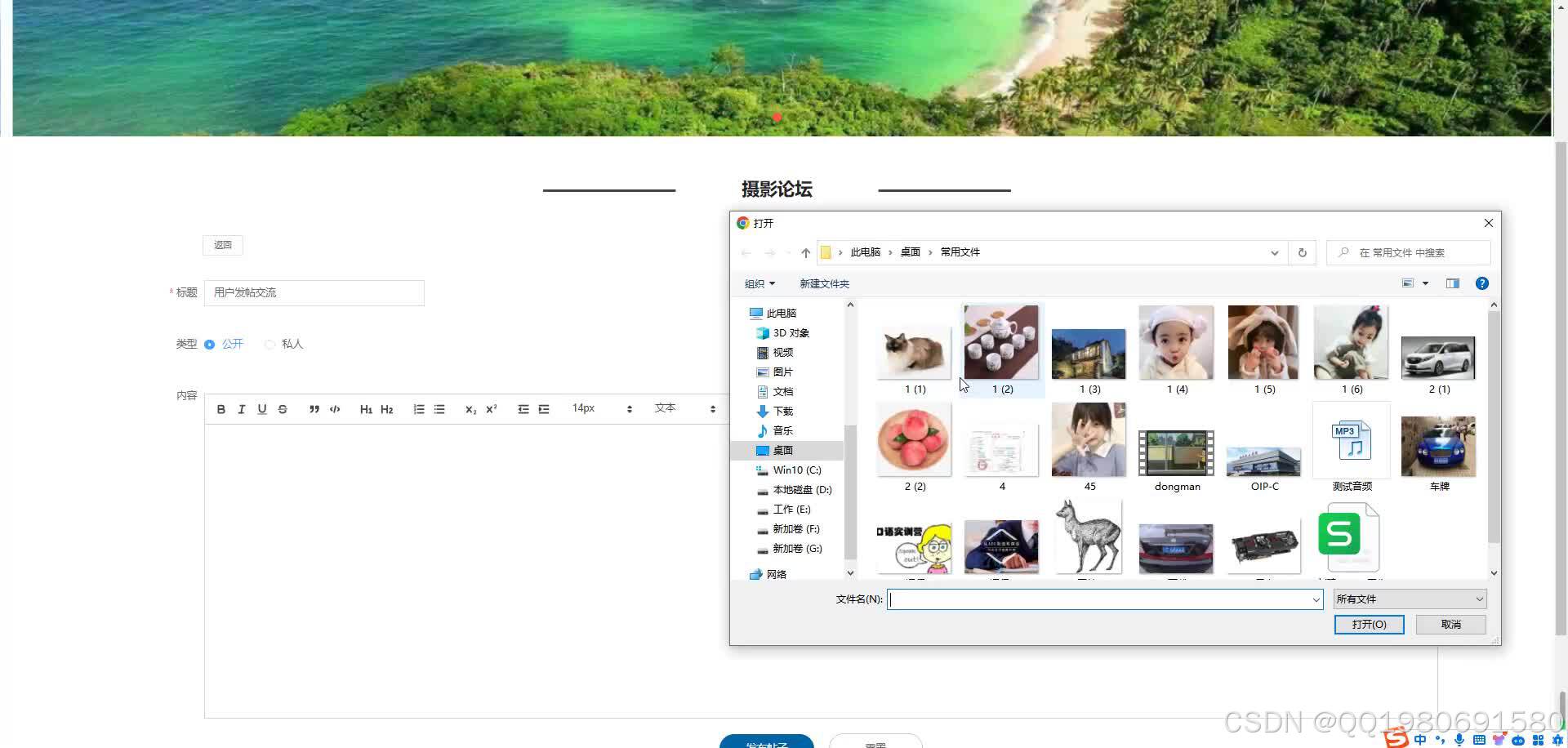Open the code view icon

[334, 408]
